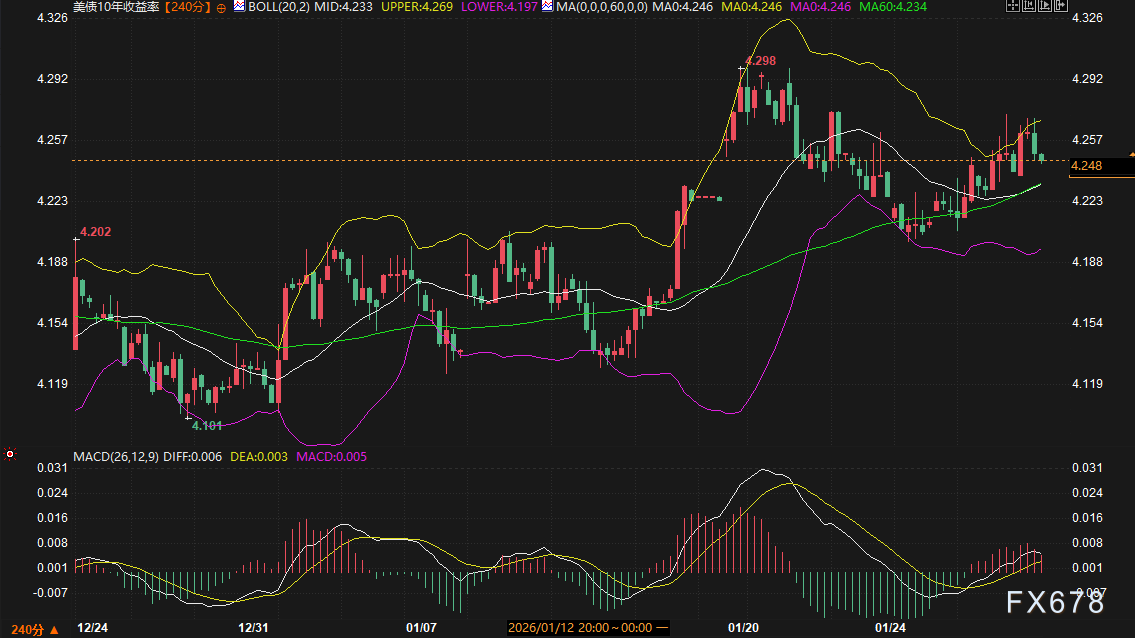
Task: Click the UPPER:4.269 Bollinger legend value
Action: [x=413, y=6]
